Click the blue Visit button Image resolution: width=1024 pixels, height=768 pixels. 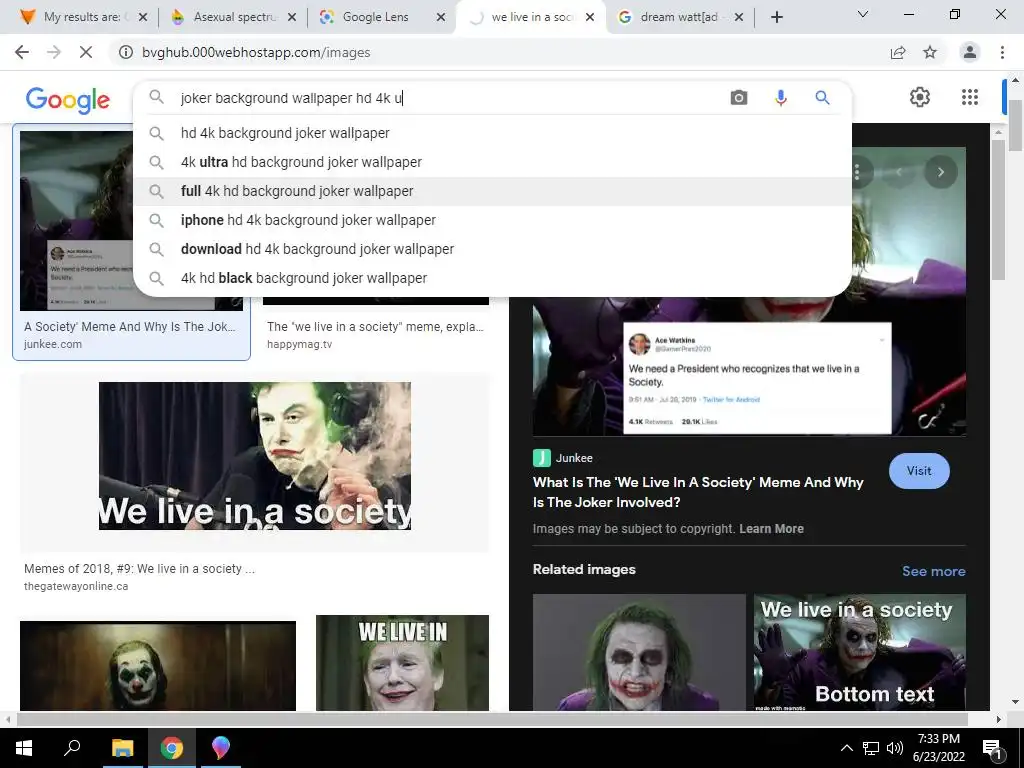[919, 471]
